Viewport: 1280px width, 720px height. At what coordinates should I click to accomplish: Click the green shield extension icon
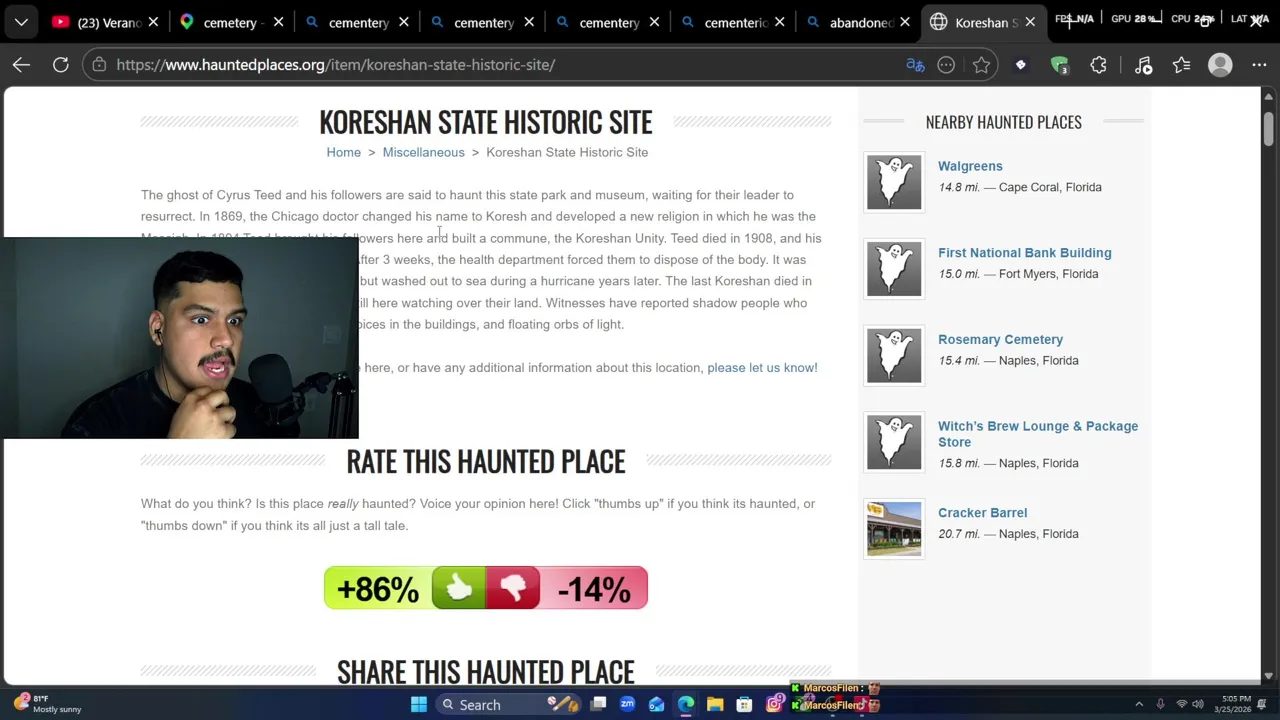pyautogui.click(x=1059, y=65)
